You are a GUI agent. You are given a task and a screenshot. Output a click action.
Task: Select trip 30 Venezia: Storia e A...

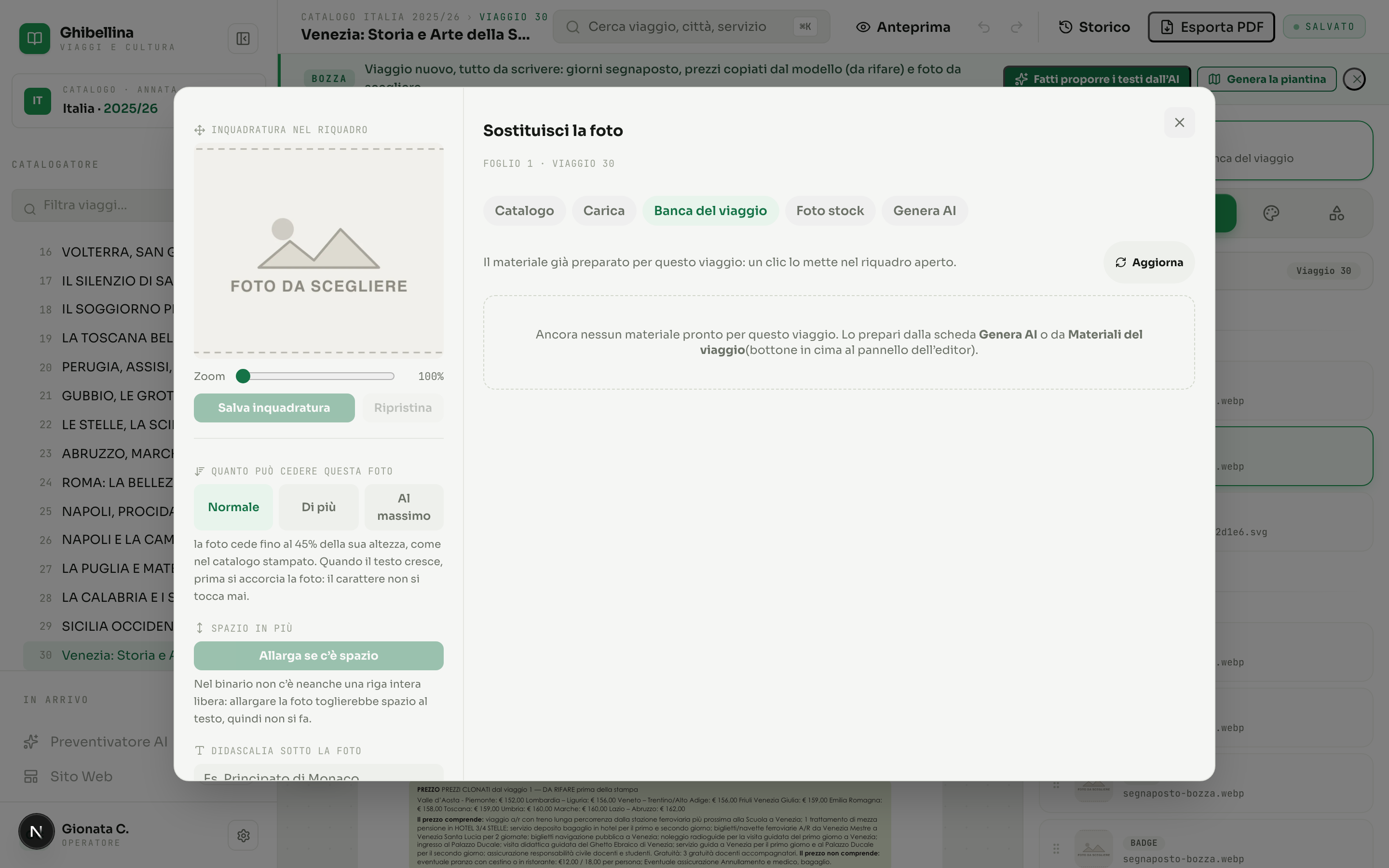click(x=98, y=655)
